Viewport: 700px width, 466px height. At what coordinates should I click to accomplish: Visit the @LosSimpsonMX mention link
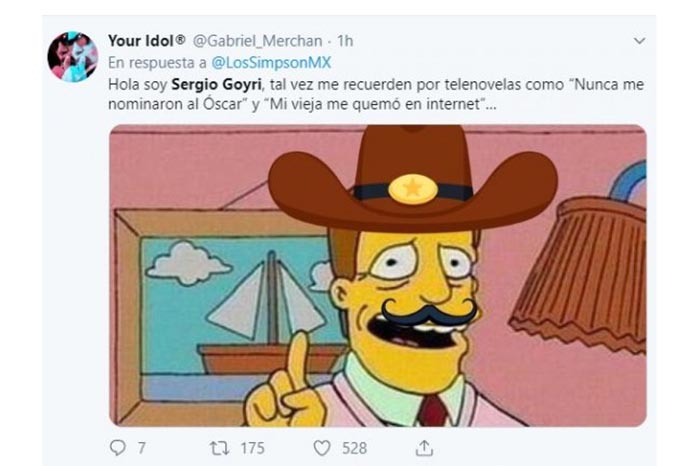(271, 62)
